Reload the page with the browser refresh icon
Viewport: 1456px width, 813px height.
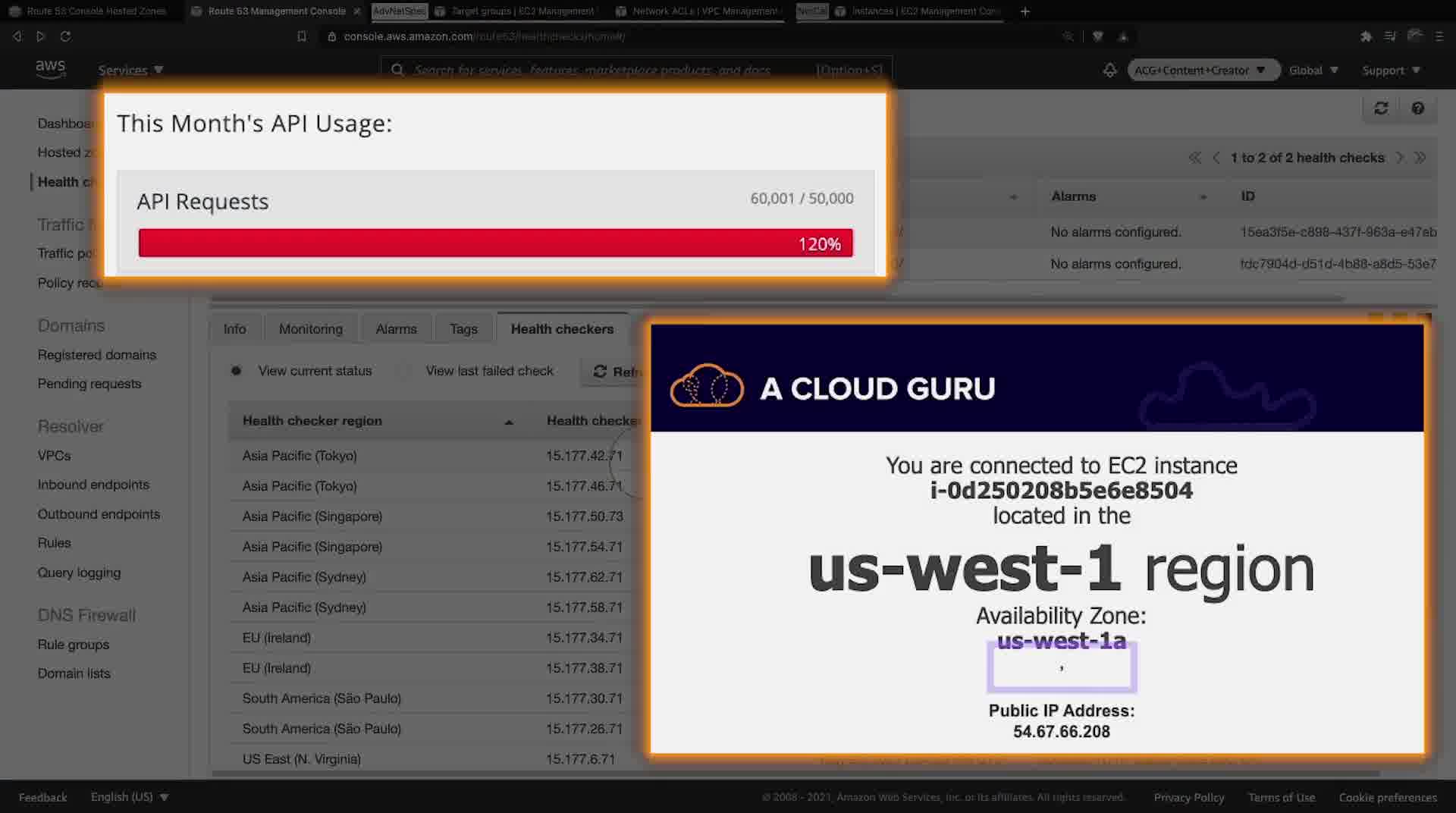click(x=65, y=36)
